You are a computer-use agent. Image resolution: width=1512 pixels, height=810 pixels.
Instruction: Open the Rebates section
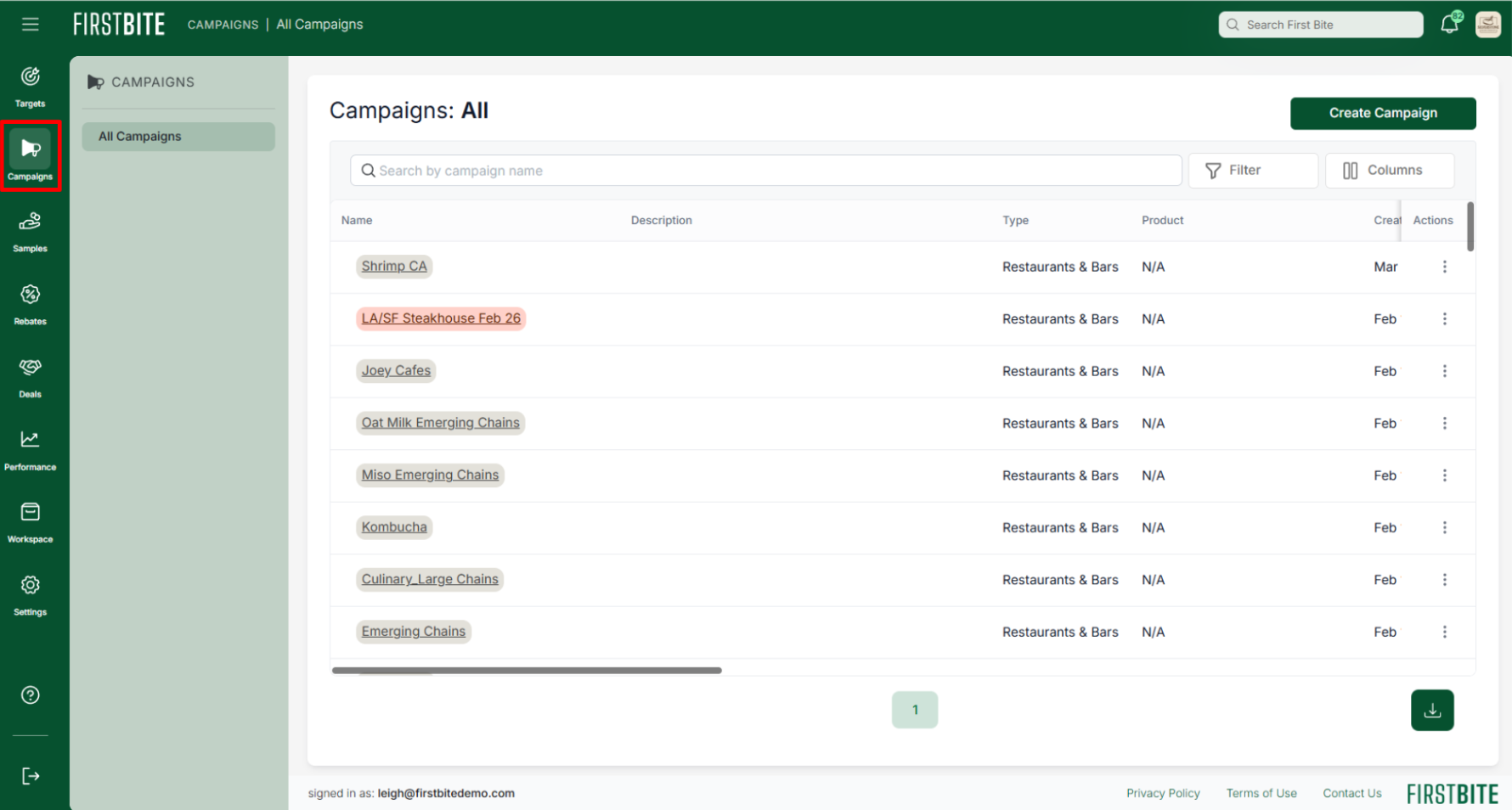[x=31, y=305]
